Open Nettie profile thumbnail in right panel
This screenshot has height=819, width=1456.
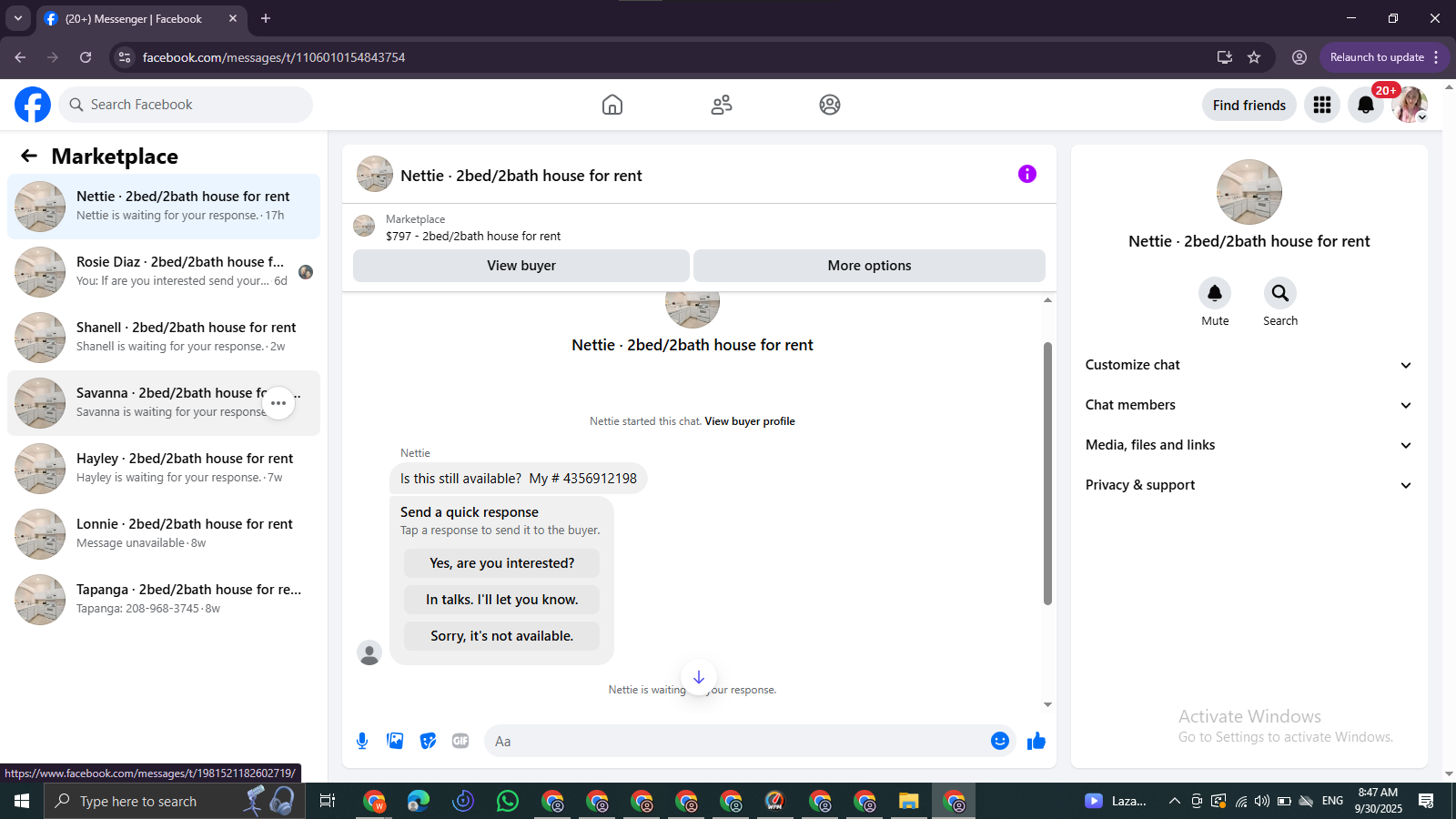pos(1249,192)
